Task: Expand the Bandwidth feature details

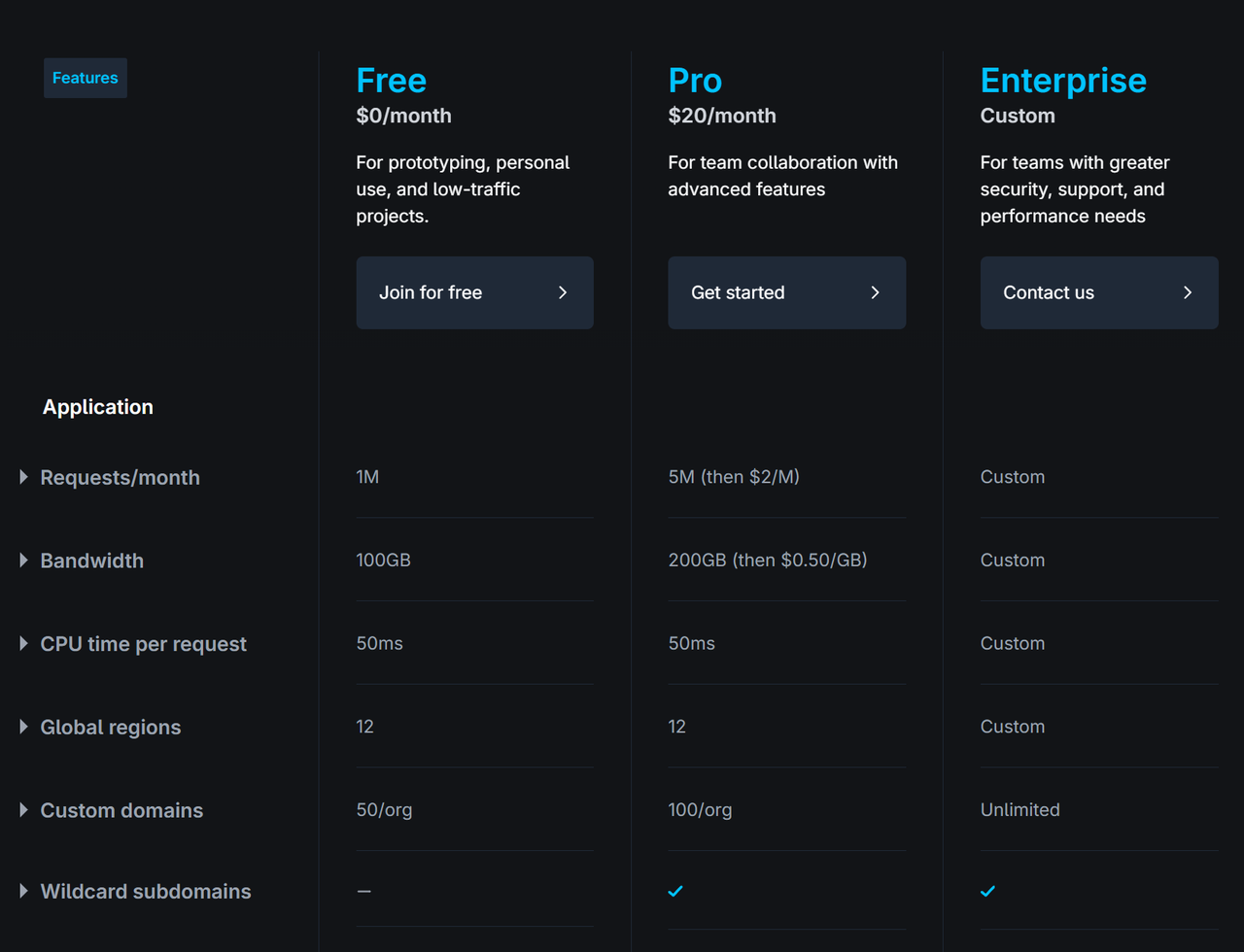Action: tap(24, 561)
